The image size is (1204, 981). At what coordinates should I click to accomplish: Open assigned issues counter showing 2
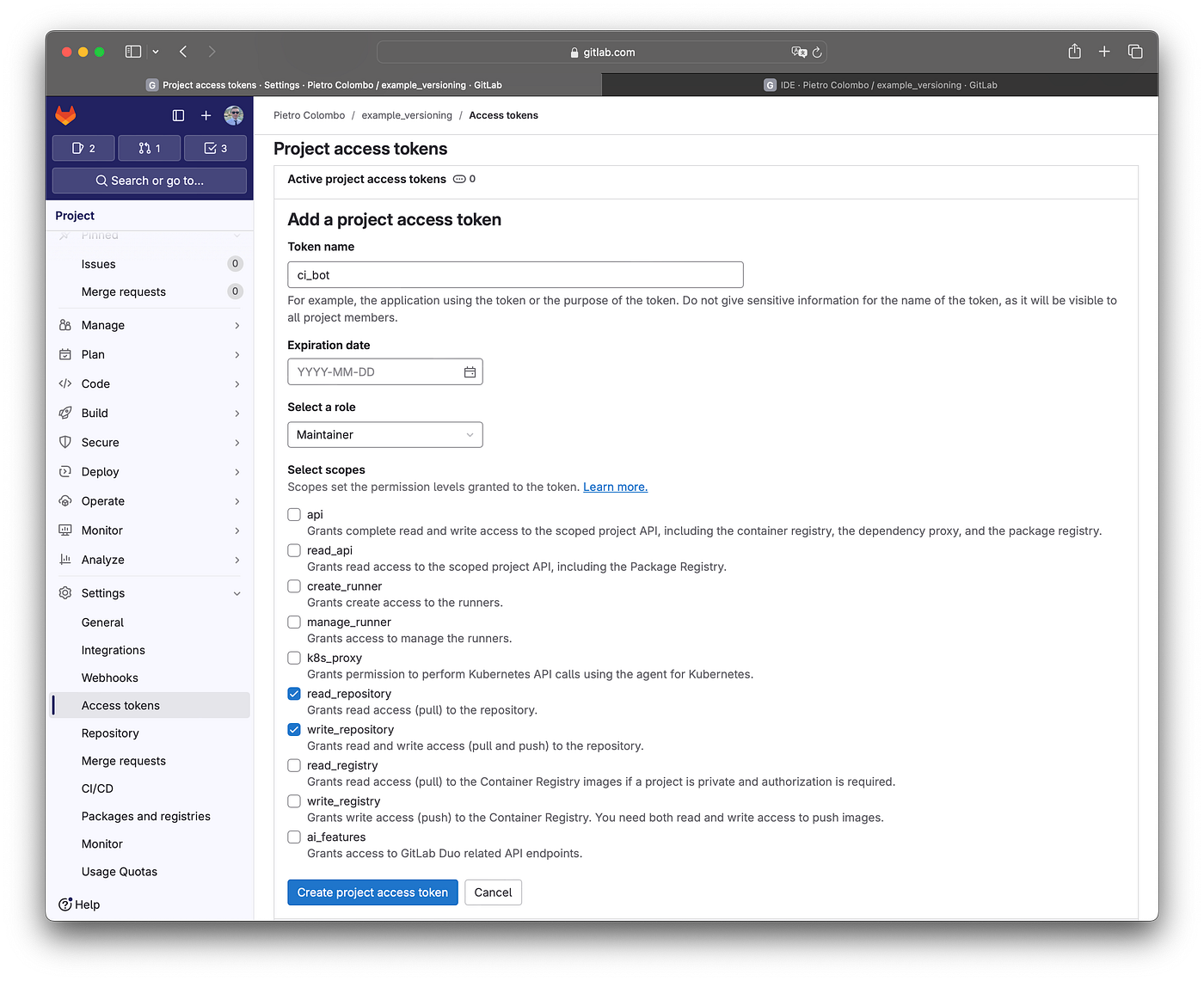(x=83, y=148)
